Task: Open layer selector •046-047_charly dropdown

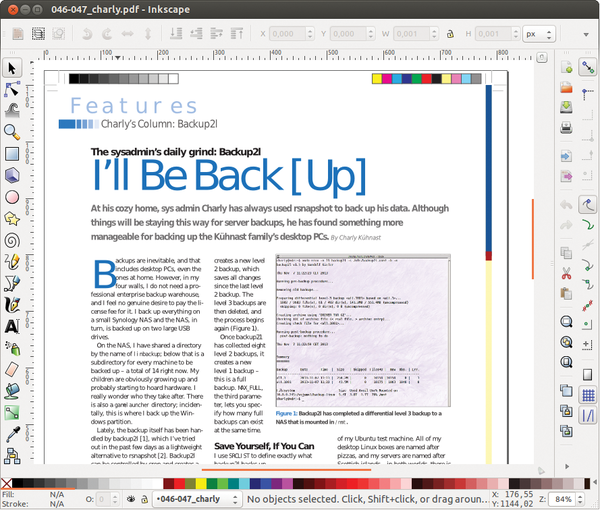Action: 197,499
